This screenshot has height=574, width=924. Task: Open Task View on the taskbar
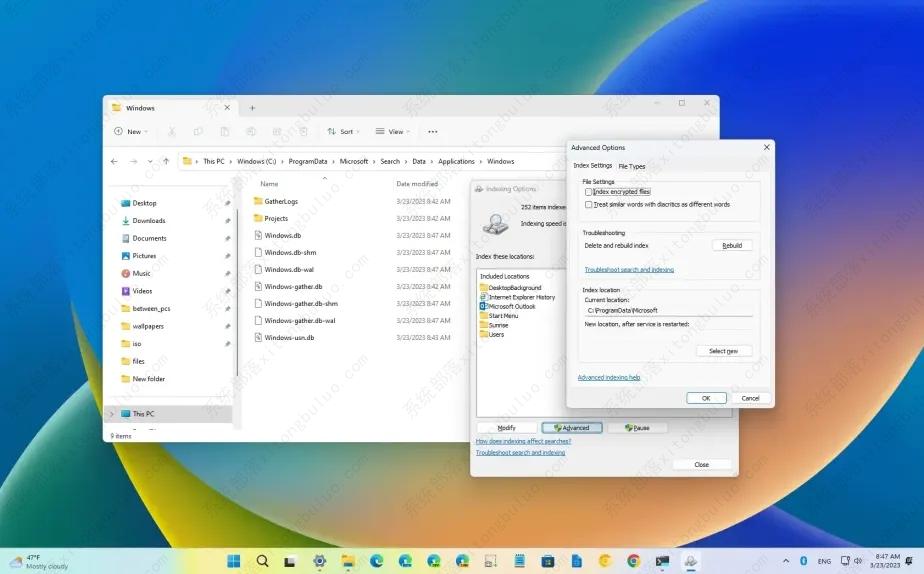289,561
